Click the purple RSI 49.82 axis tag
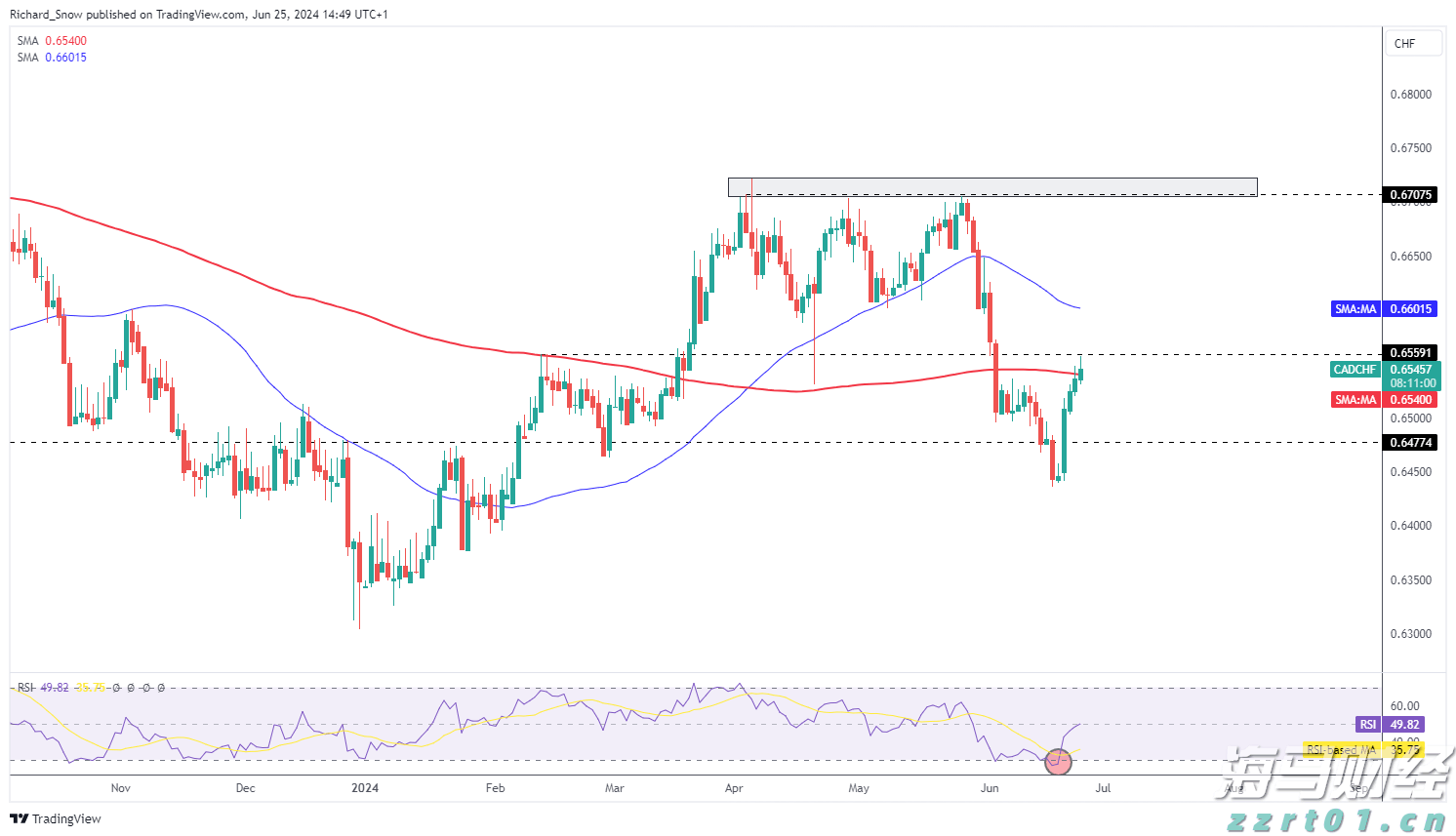This screenshot has width=1456, height=836. click(x=1390, y=725)
